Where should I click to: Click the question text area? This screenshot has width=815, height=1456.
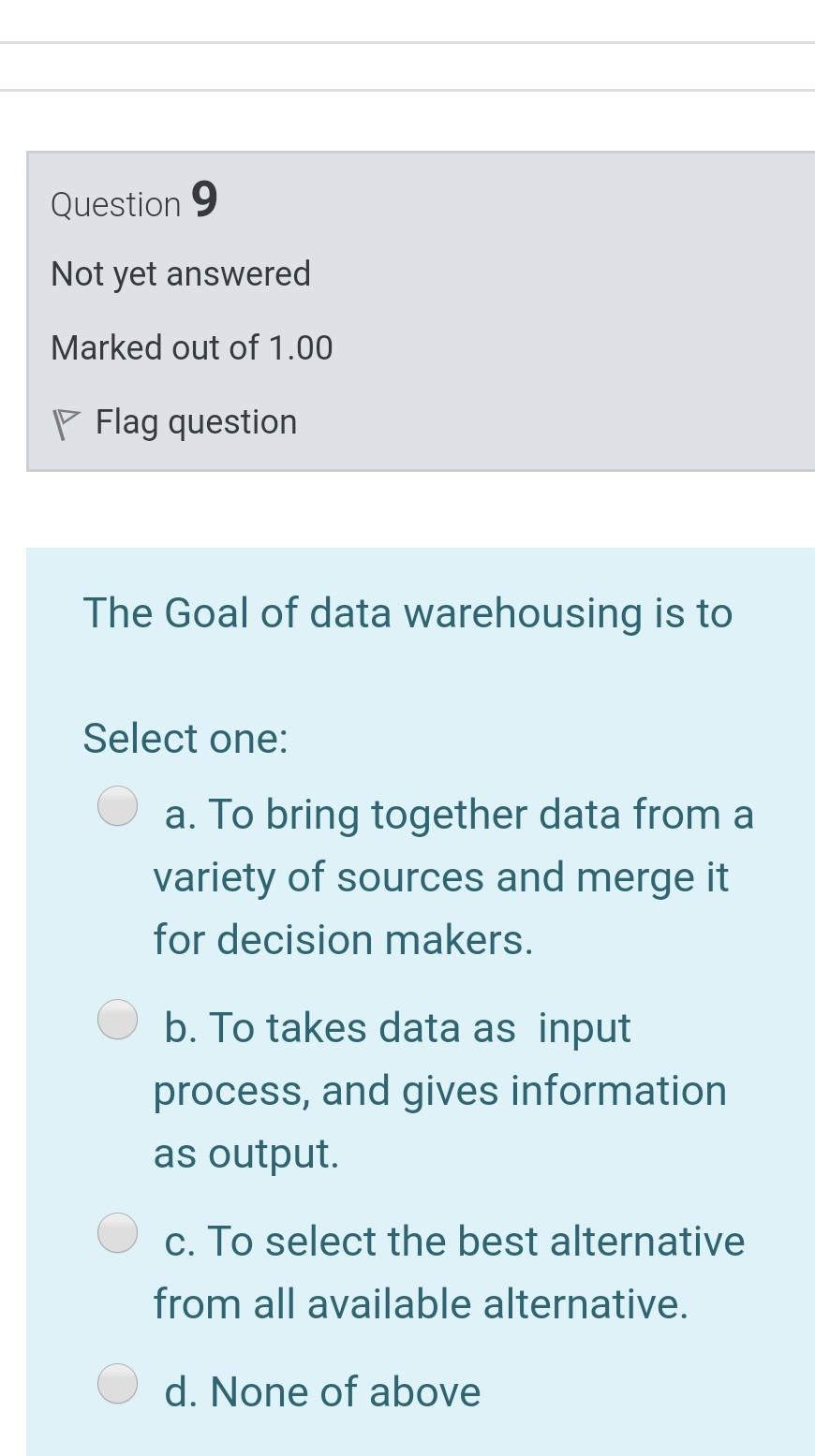[407, 613]
